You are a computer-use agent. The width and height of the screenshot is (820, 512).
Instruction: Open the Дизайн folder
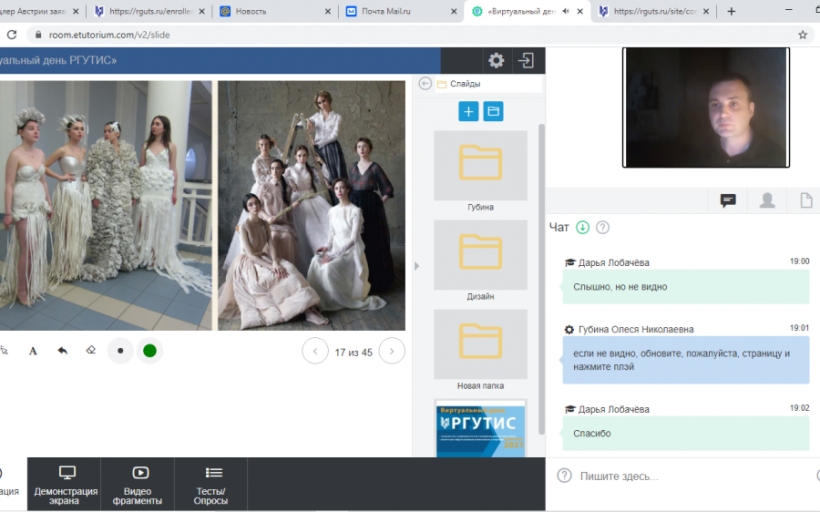[481, 255]
